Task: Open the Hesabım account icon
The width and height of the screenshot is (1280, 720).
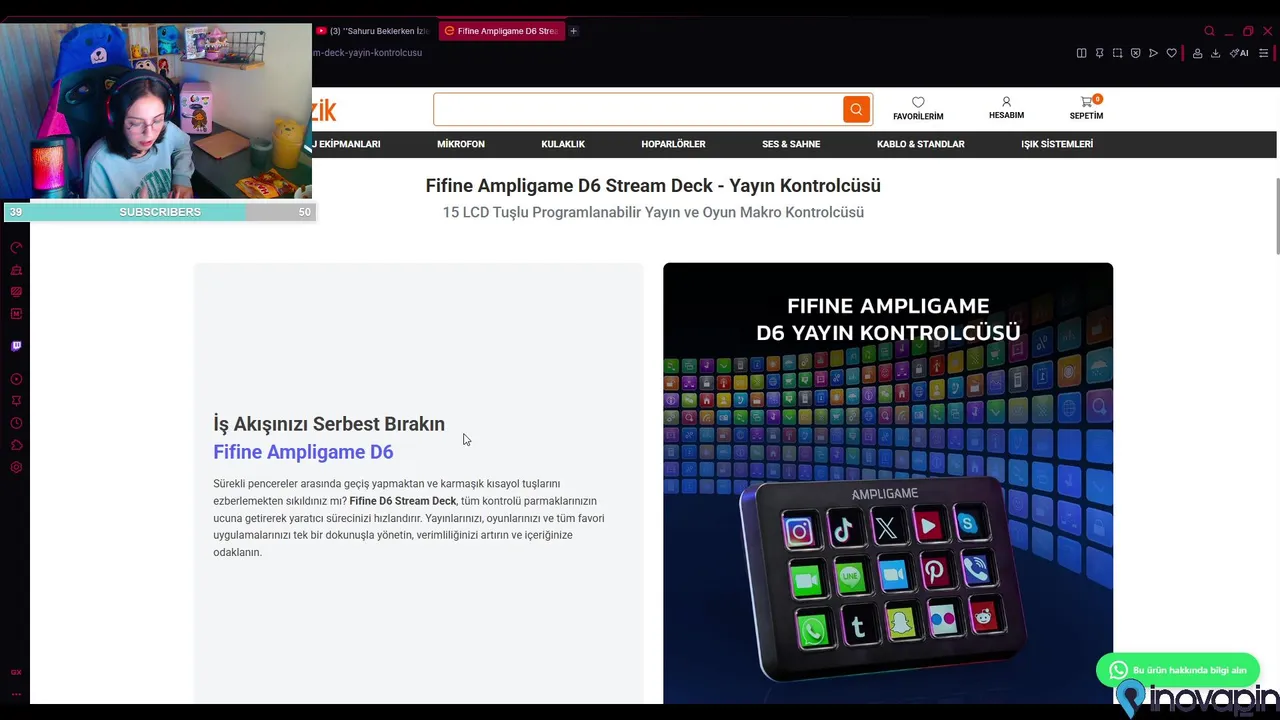Action: pos(1006,102)
